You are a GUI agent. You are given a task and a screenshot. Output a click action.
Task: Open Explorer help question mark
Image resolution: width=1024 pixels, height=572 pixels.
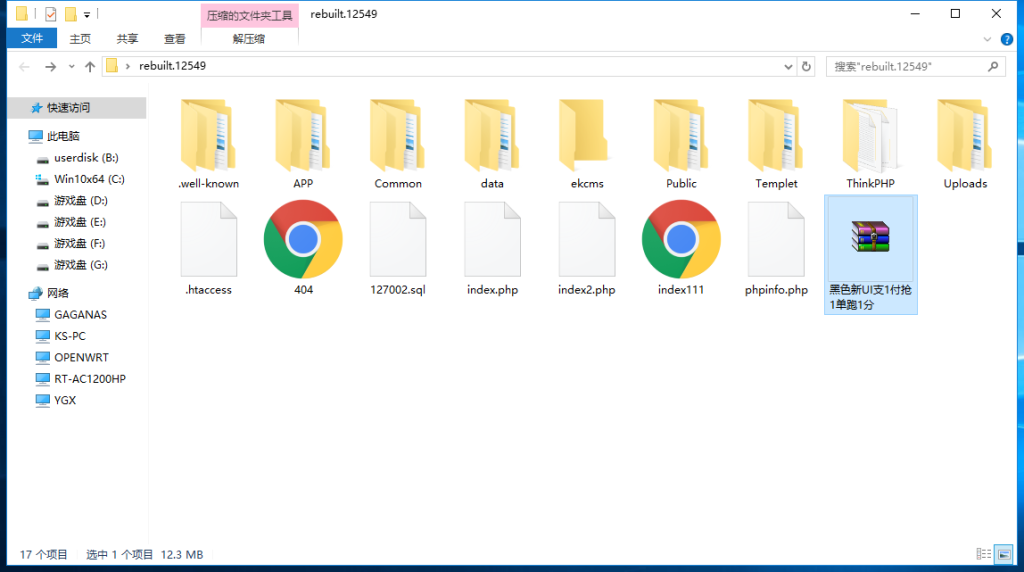click(1007, 39)
